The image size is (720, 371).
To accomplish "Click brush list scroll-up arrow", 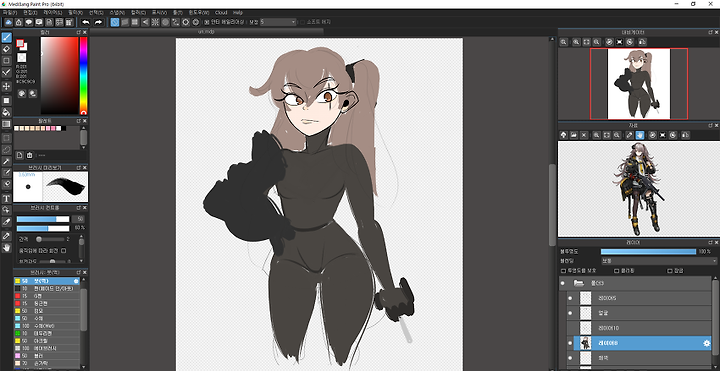I will click(x=83, y=280).
